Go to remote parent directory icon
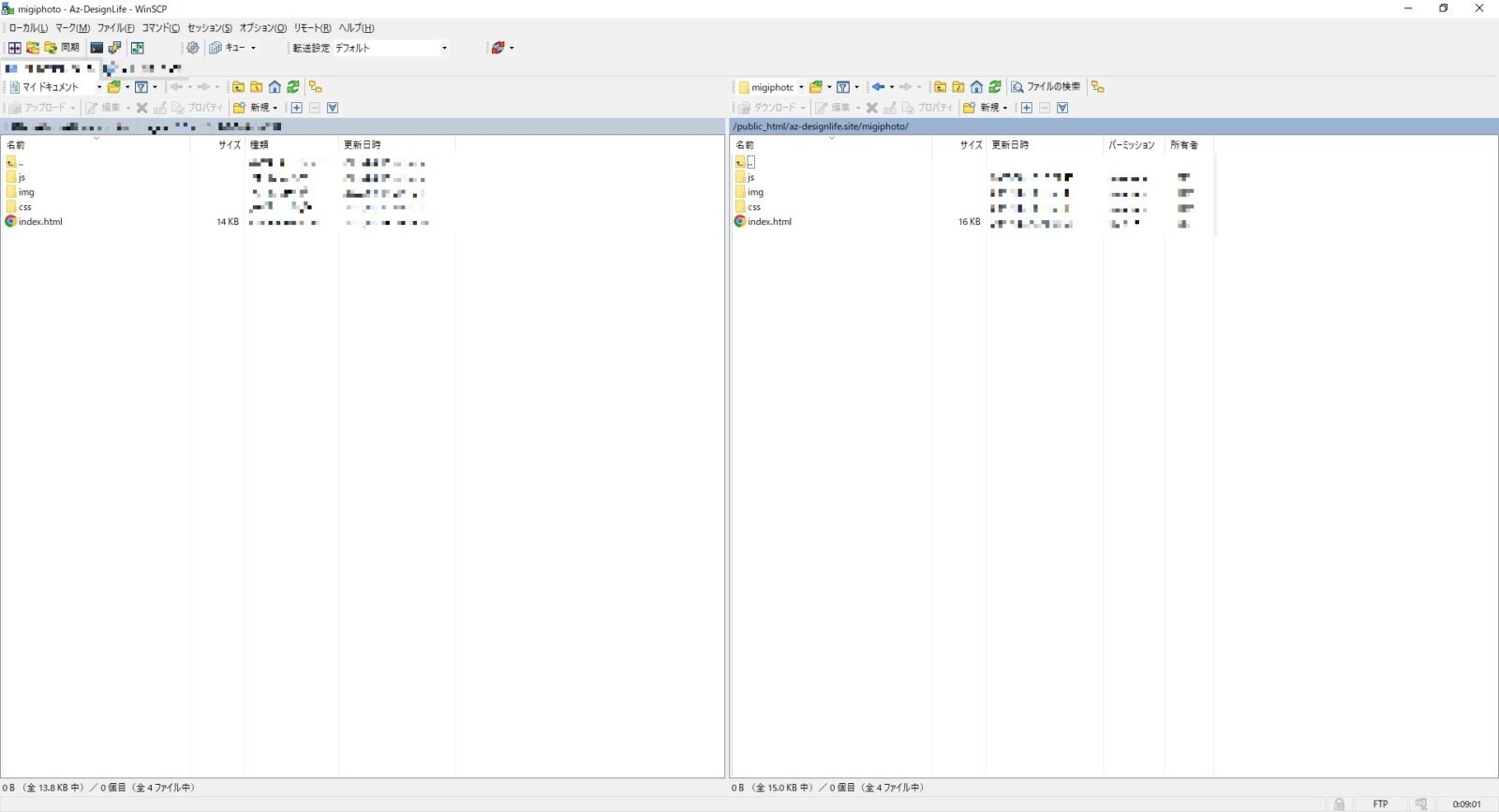This screenshot has height=812, width=1499. point(940,87)
